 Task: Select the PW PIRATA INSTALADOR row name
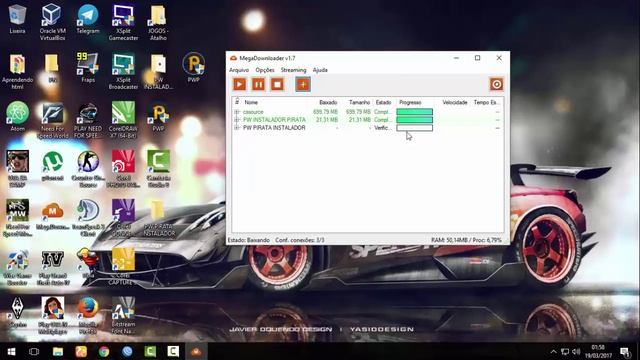point(274,128)
